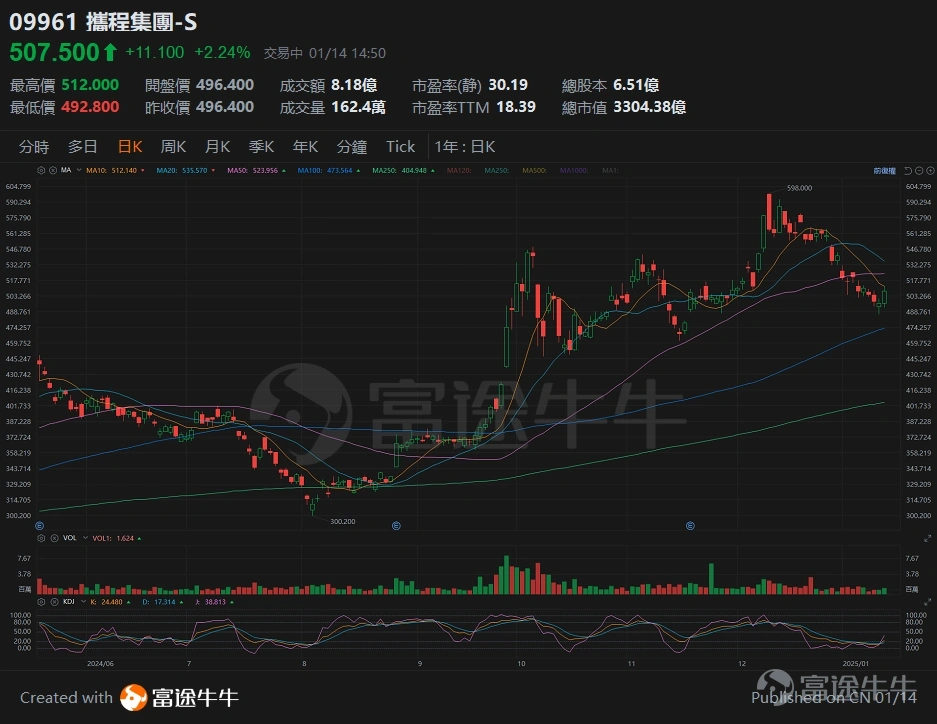Click the +2.24% change percentage
Image resolution: width=937 pixels, height=724 pixels.
(222, 53)
